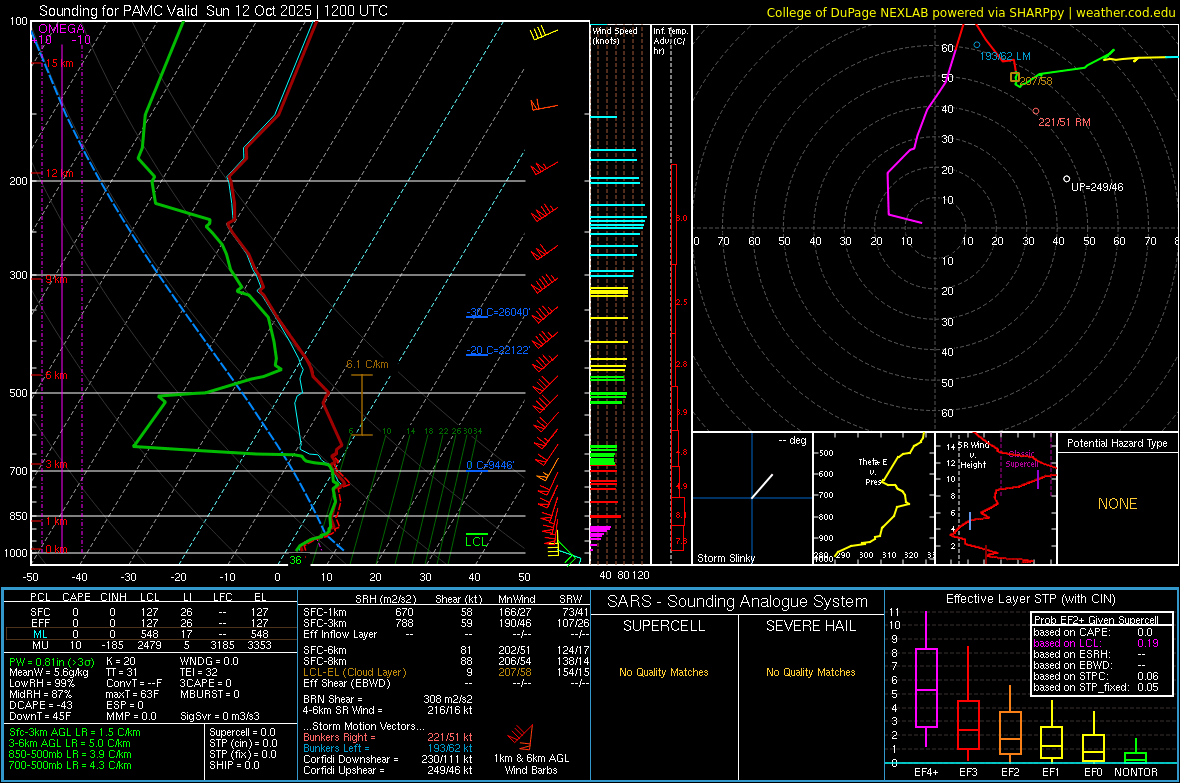Click the 15 km height marker
1180x783 pixels.
[59, 63]
